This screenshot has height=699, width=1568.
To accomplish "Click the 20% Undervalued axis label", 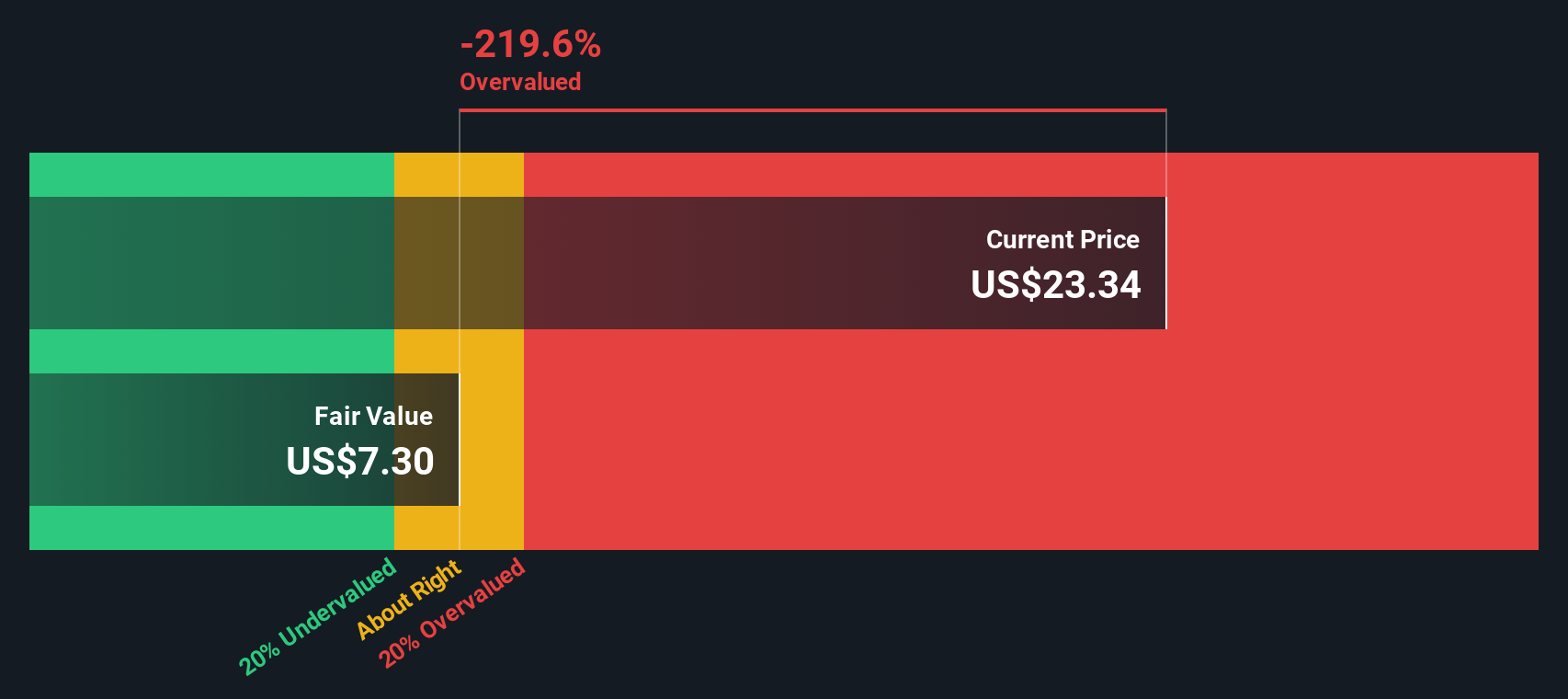I will 318,616.
